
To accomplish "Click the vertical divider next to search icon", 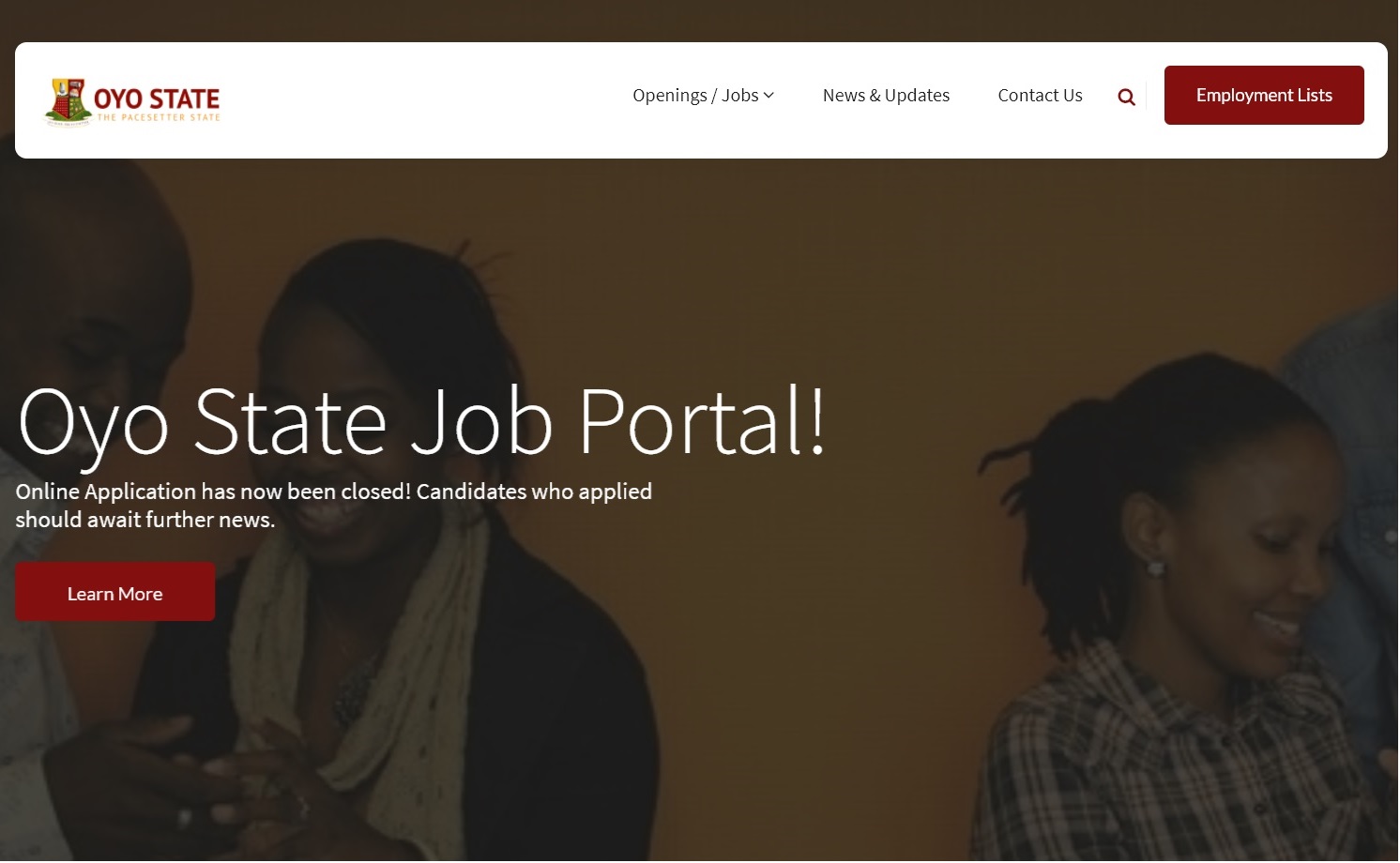I will (x=1147, y=96).
